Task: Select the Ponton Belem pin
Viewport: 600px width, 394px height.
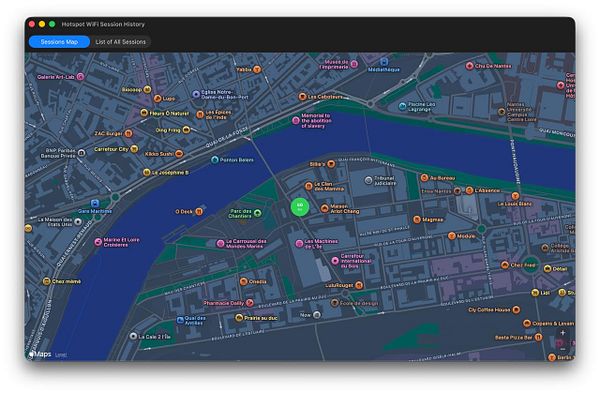Action: (215, 160)
